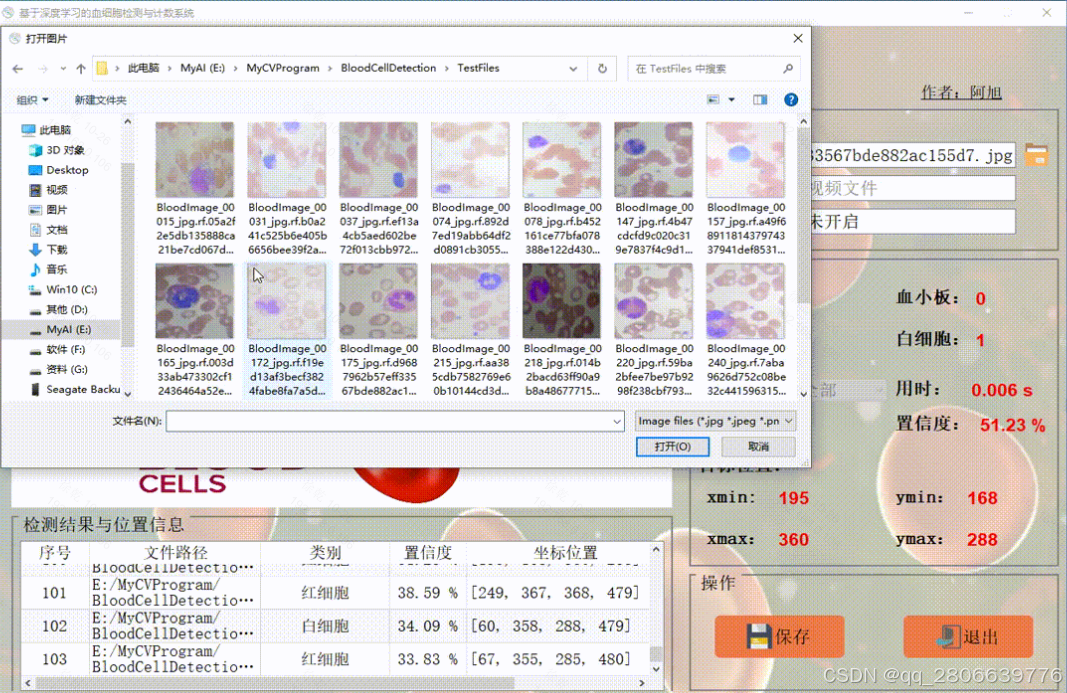Select BloodImage_00078 thumbnail
Screen dimensions: 1067x693
(x=561, y=160)
